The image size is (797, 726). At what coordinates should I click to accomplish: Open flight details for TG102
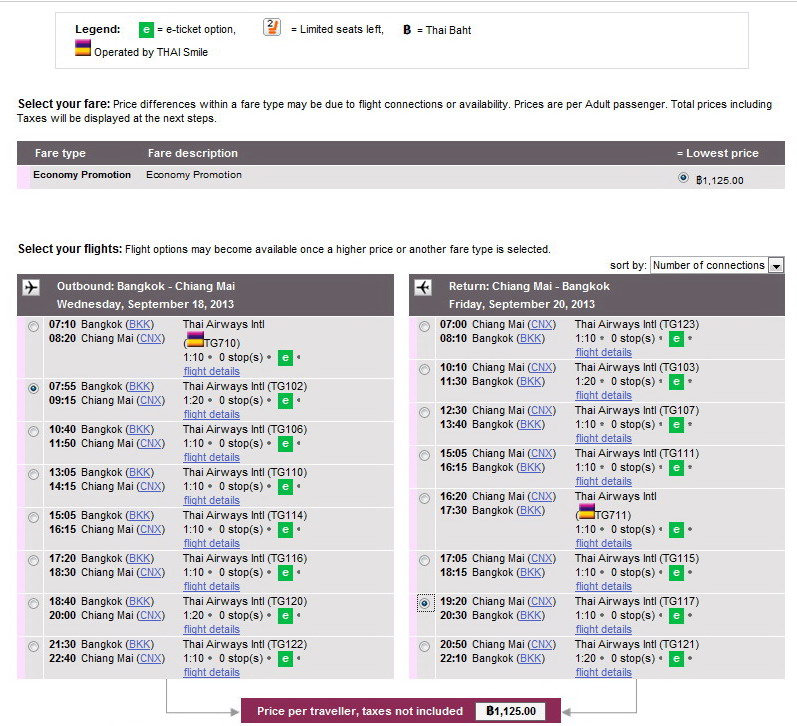click(x=211, y=414)
